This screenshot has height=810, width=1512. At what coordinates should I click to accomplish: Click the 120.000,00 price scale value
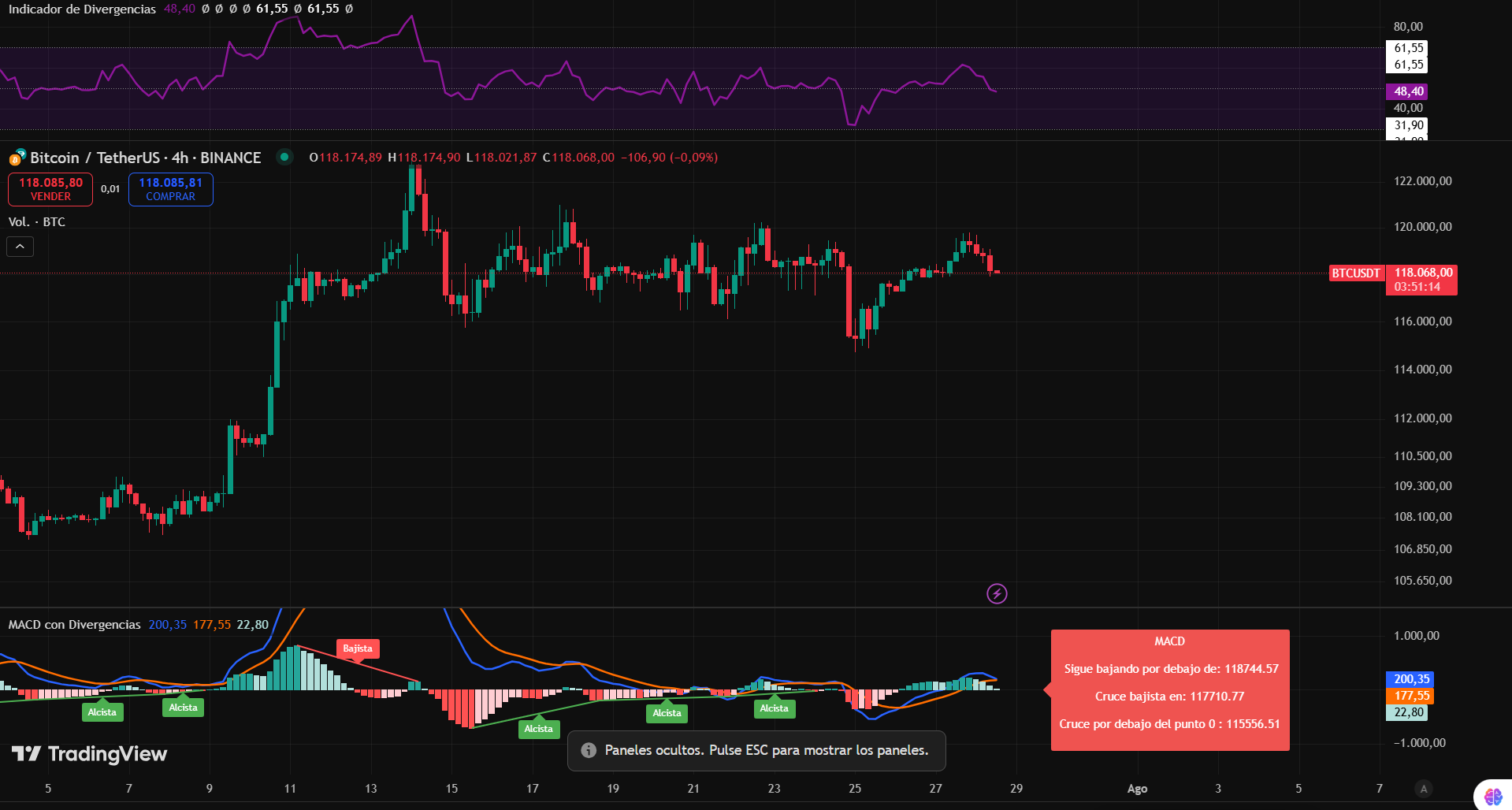[1422, 227]
